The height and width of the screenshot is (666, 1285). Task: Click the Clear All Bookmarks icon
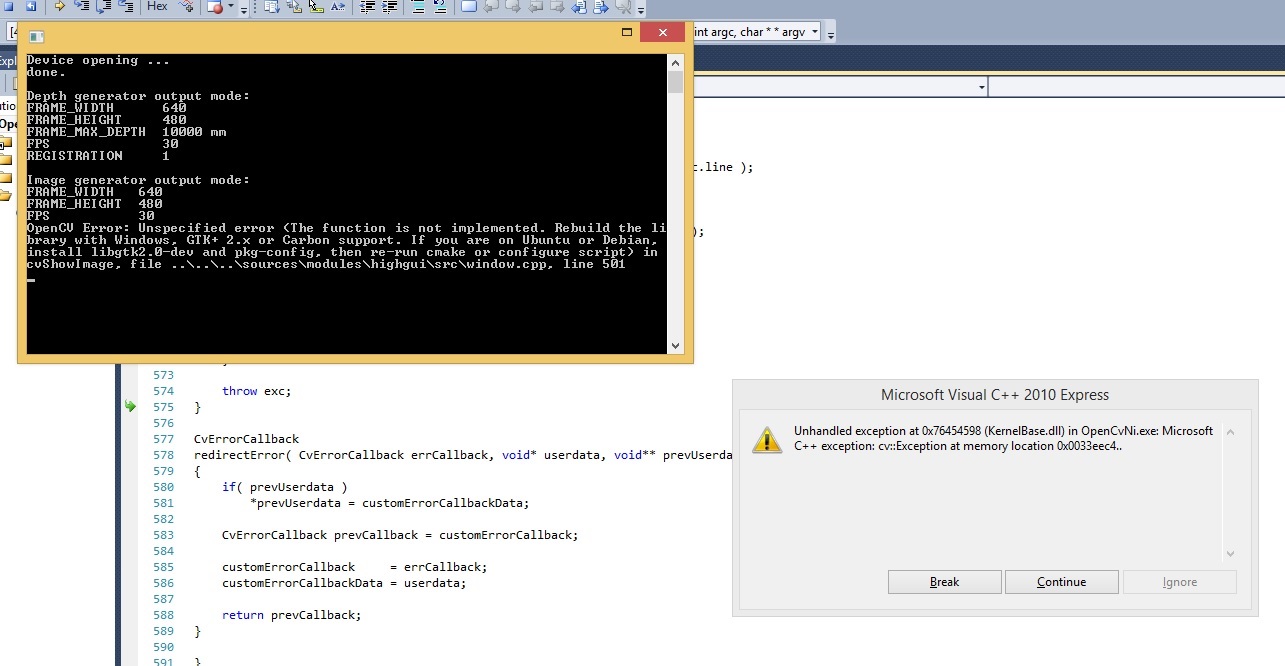coord(622,6)
